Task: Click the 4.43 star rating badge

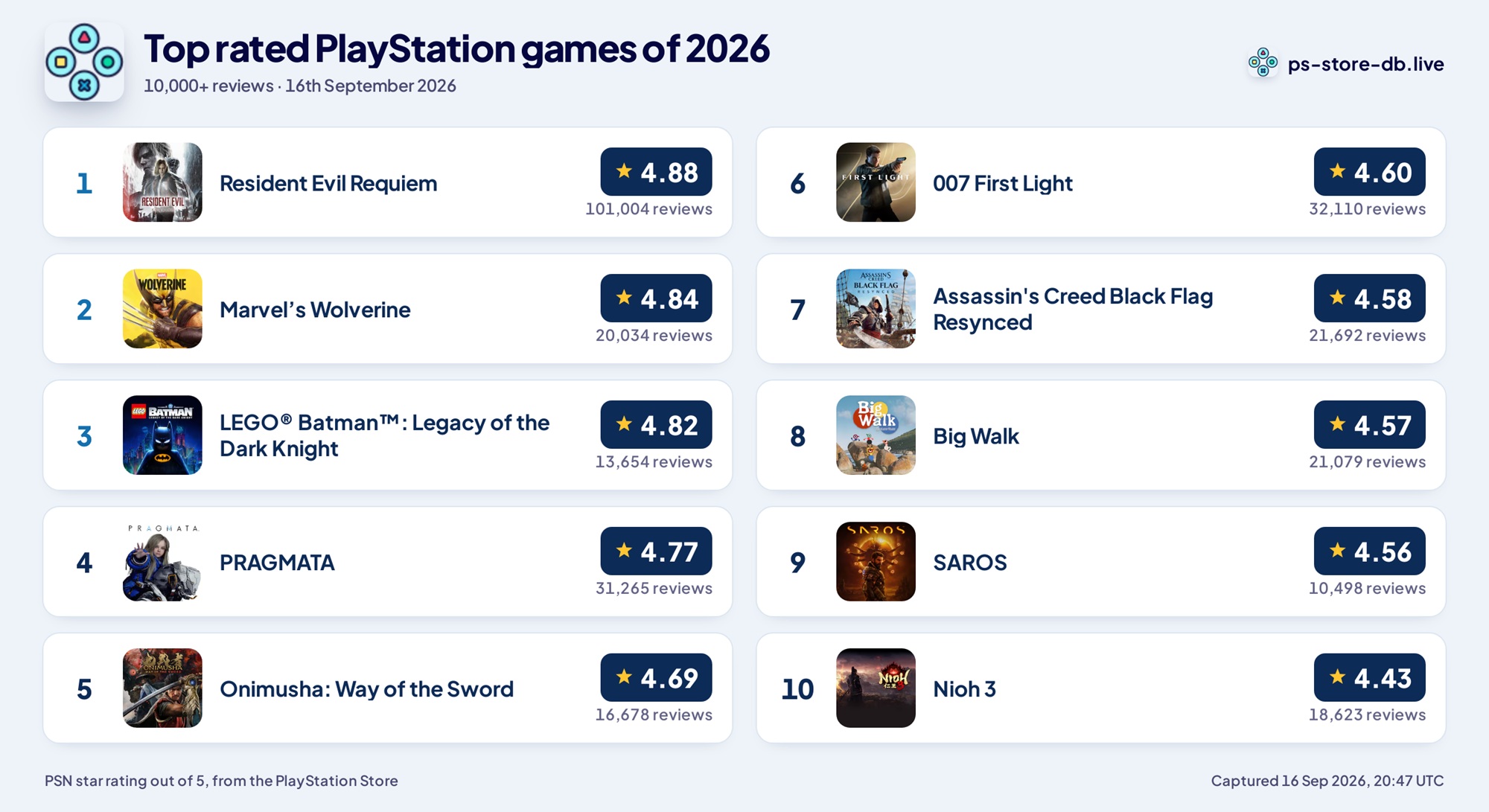Action: pyautogui.click(x=1369, y=678)
